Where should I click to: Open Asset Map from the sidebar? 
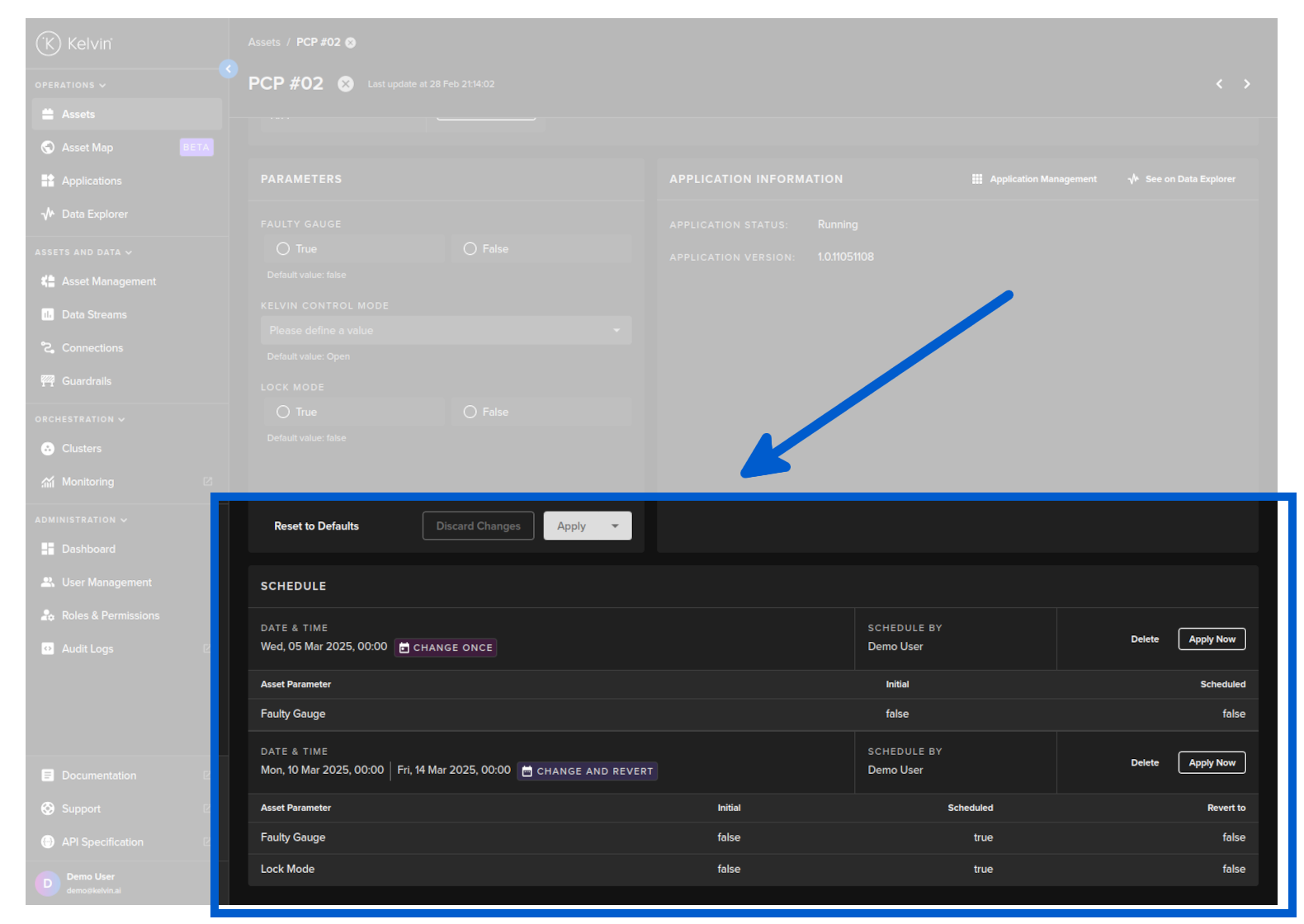coord(87,148)
